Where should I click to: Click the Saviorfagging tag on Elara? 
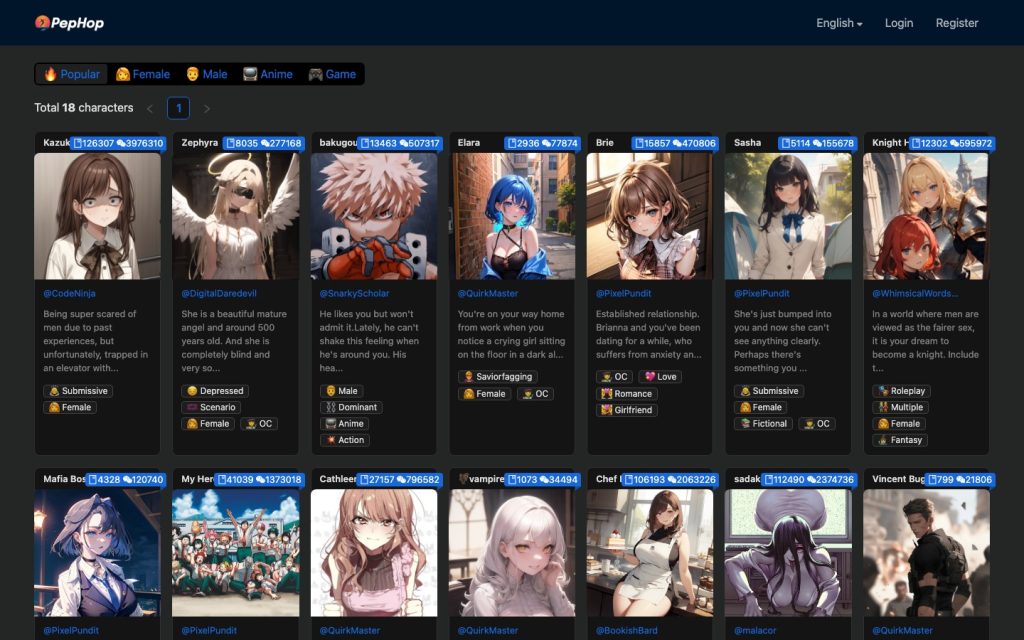click(498, 377)
